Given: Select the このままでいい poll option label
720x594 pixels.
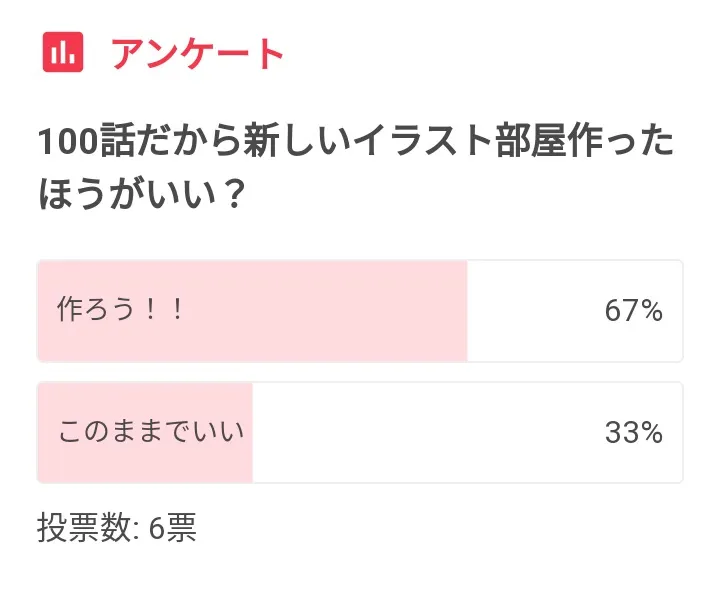Looking at the screenshot, I should coord(152,432).
